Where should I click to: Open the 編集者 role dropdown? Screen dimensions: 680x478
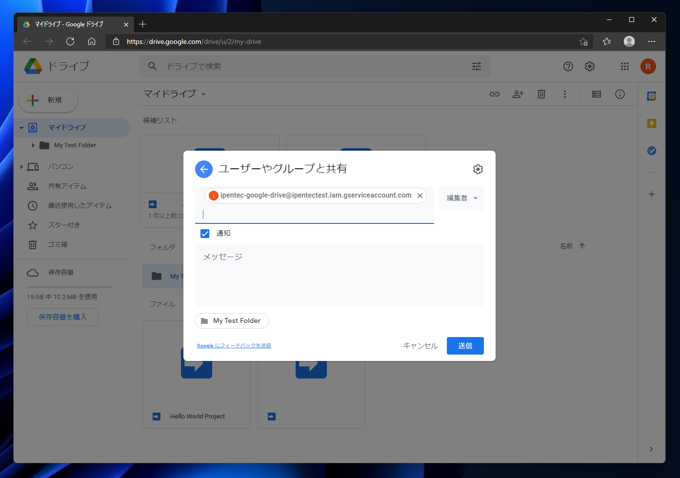point(461,198)
